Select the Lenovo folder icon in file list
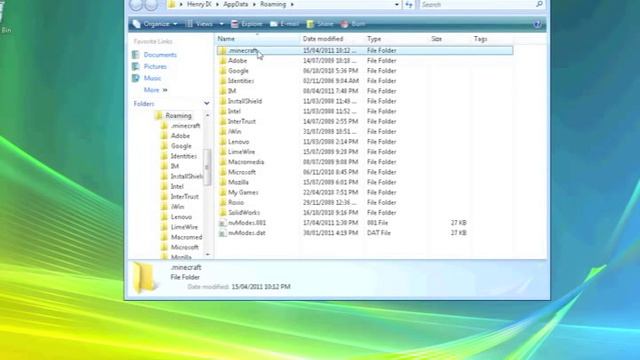The width and height of the screenshot is (640, 360). 222,142
